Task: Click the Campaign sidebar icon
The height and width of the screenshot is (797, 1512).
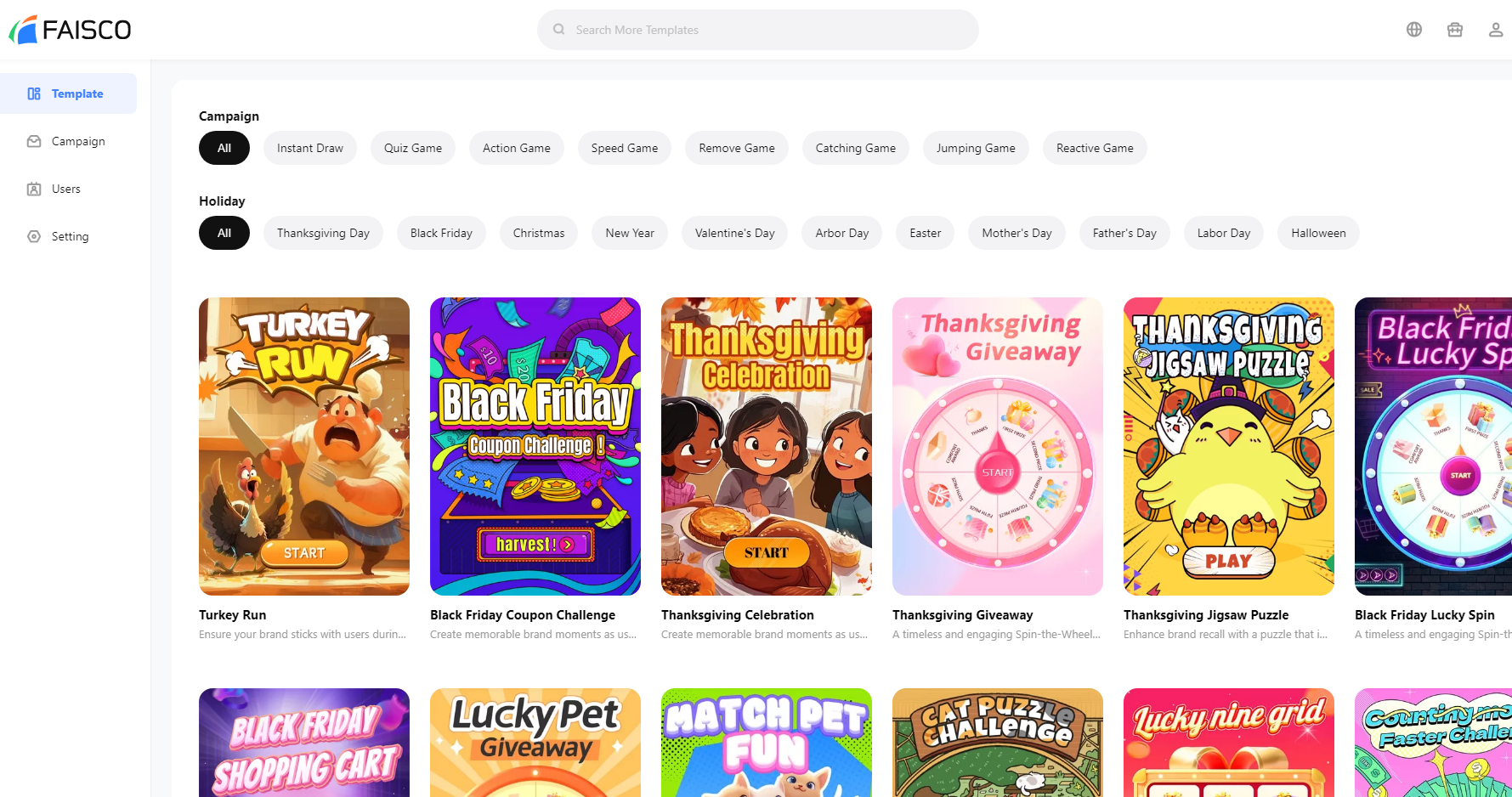Action: point(34,141)
